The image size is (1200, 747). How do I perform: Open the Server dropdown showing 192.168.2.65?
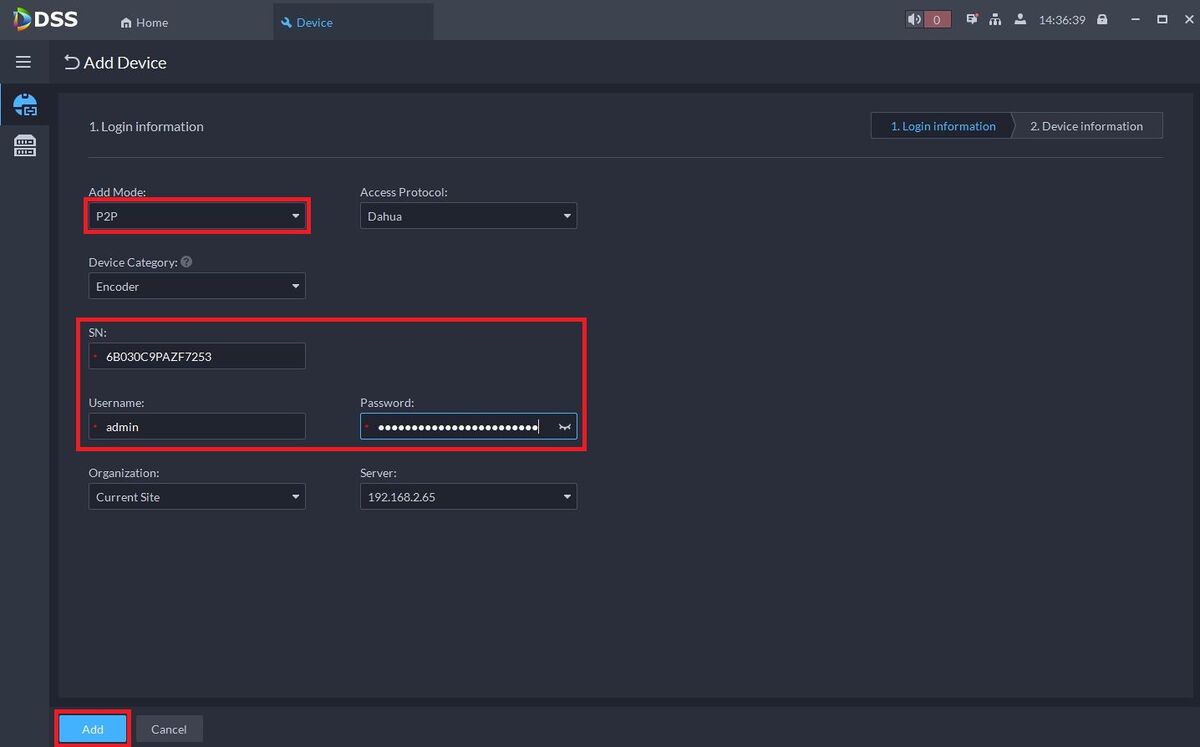point(468,497)
